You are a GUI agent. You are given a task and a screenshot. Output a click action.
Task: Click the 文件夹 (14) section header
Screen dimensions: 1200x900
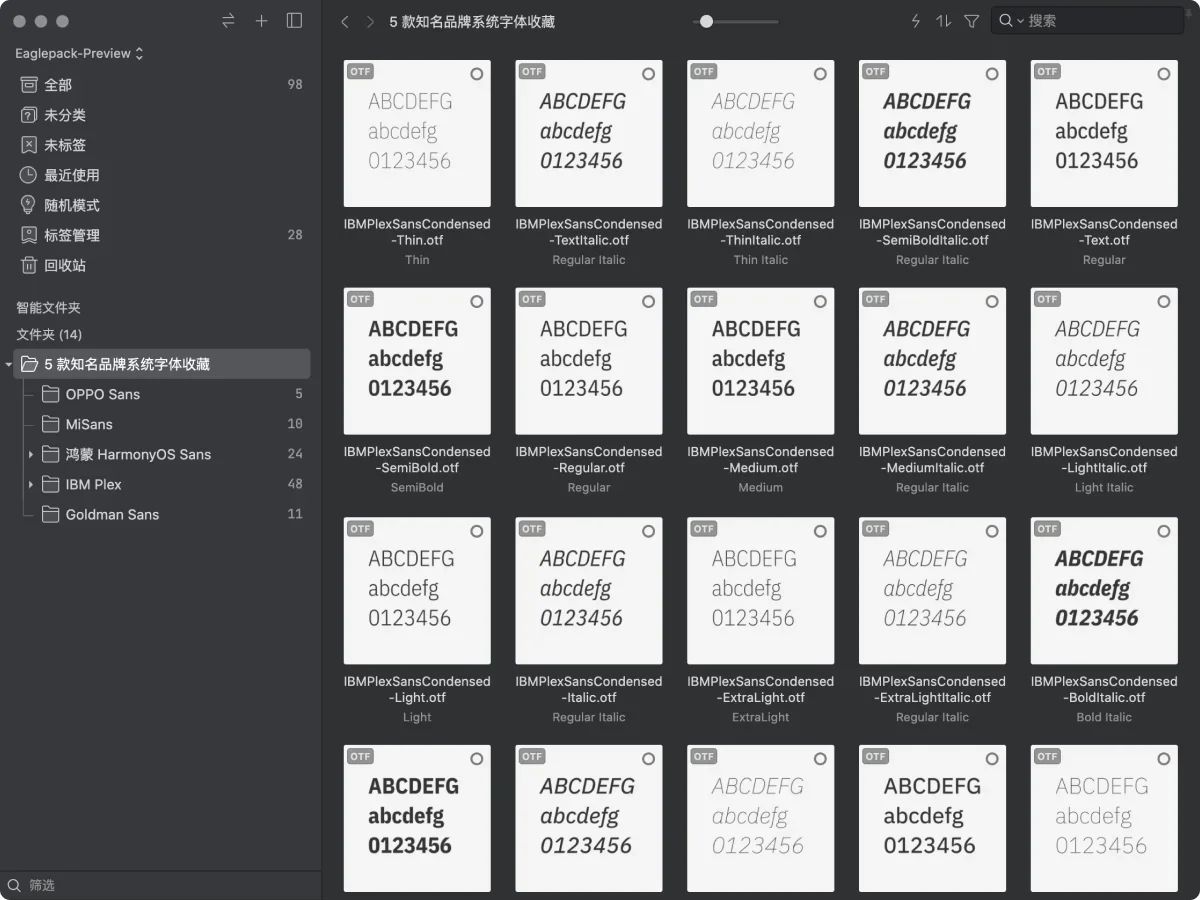tap(49, 334)
